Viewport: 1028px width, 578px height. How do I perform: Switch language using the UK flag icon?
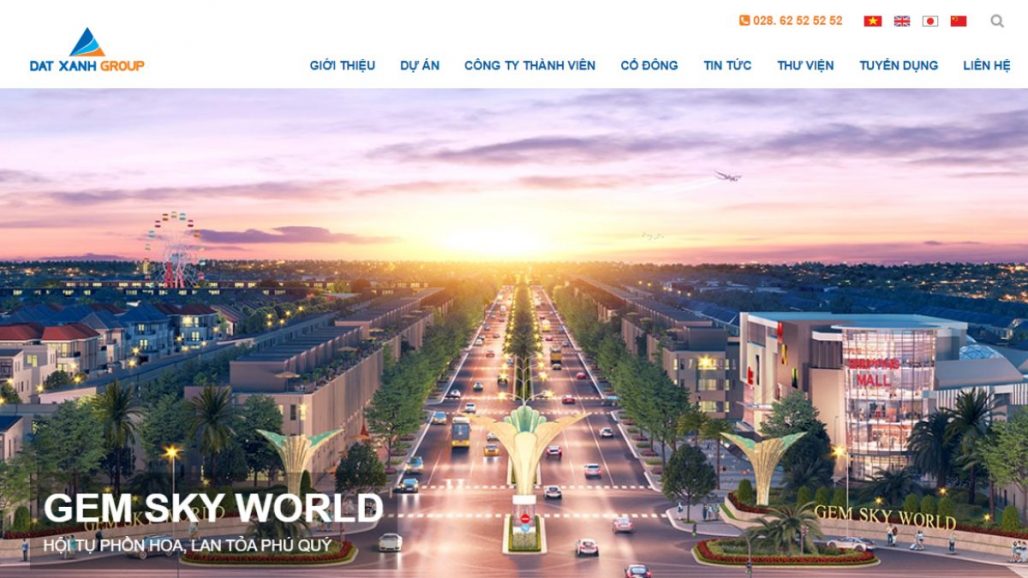pyautogui.click(x=901, y=21)
